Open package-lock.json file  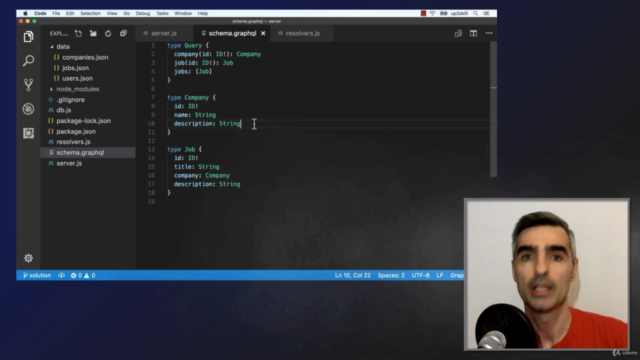(83, 121)
